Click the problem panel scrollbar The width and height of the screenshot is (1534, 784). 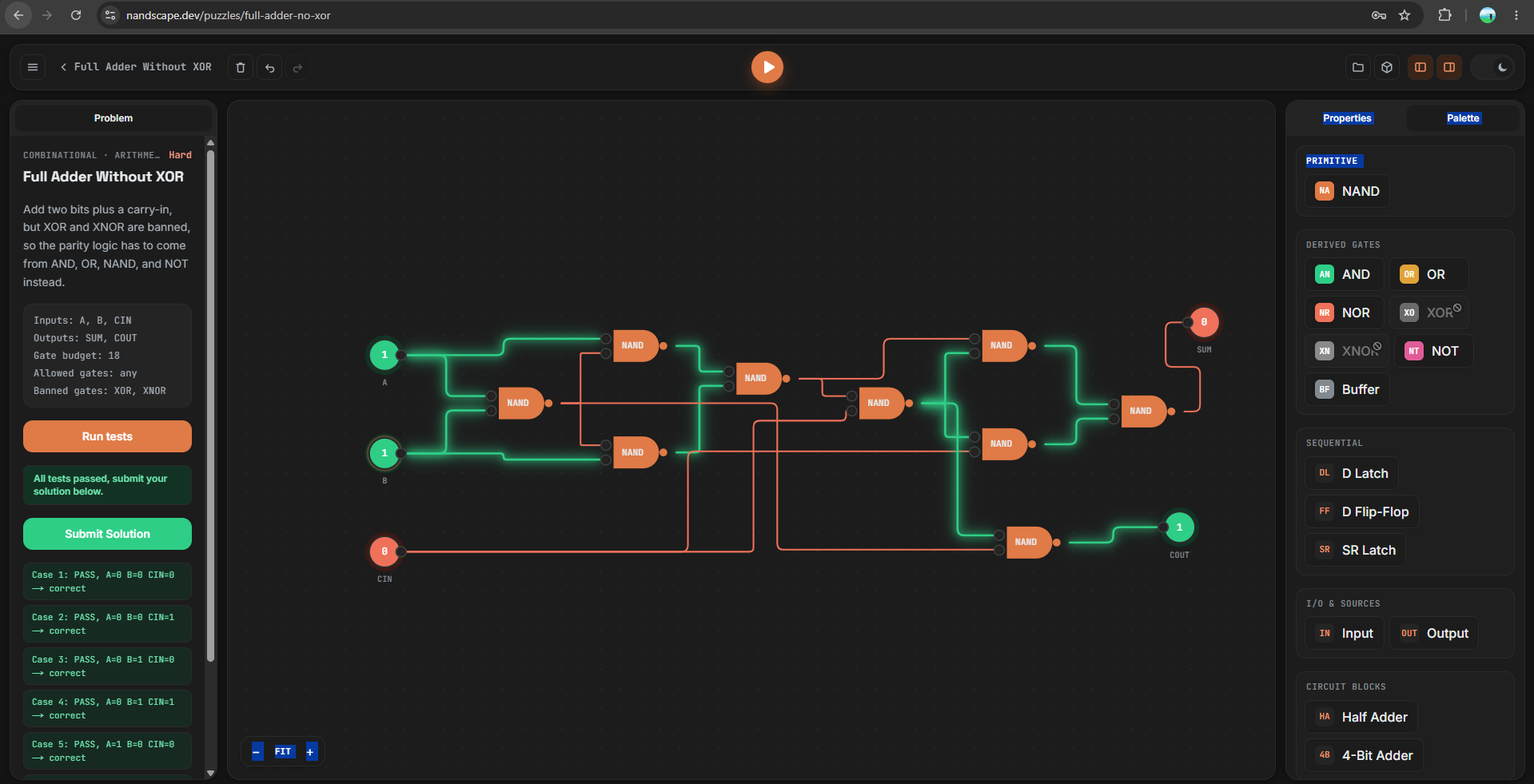(x=211, y=406)
